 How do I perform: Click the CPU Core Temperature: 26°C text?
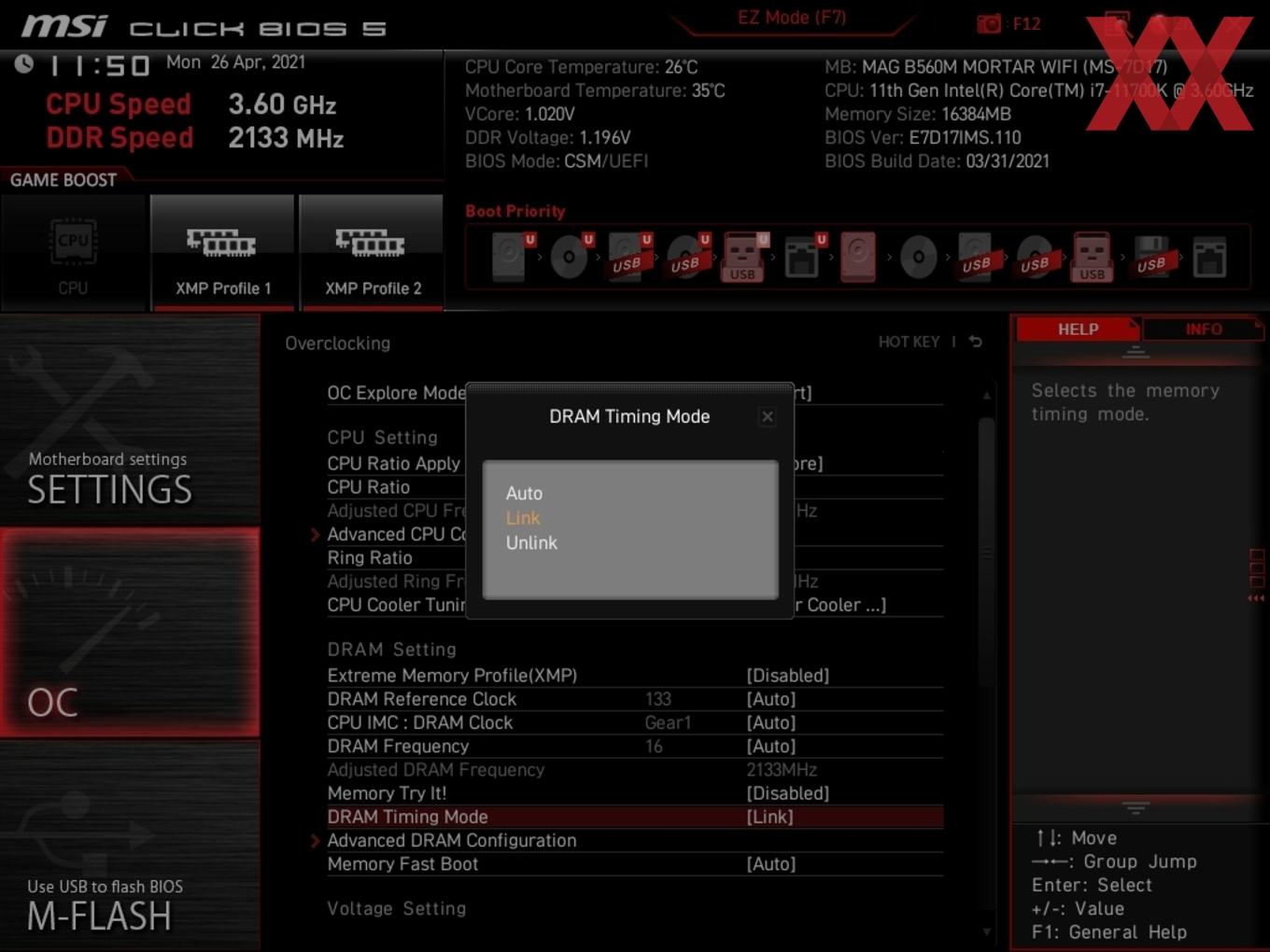(582, 67)
